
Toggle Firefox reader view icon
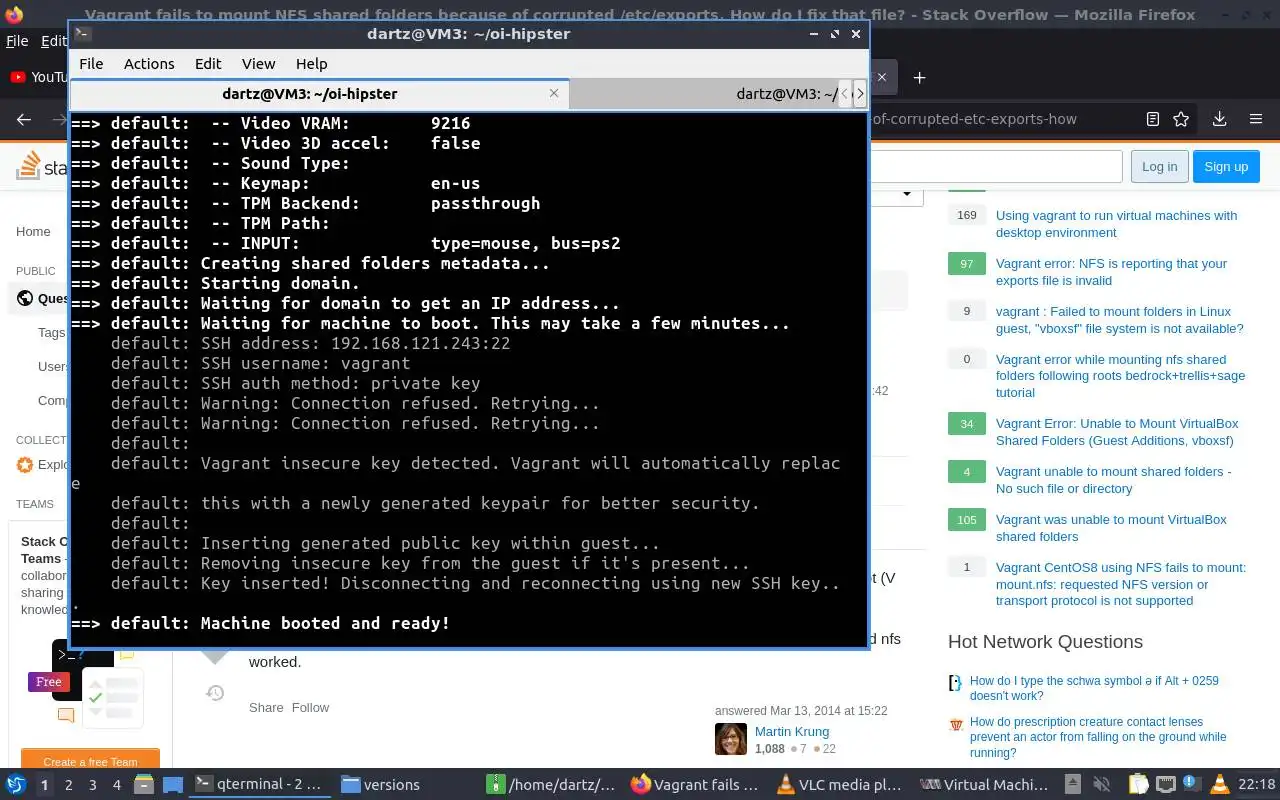[1153, 119]
